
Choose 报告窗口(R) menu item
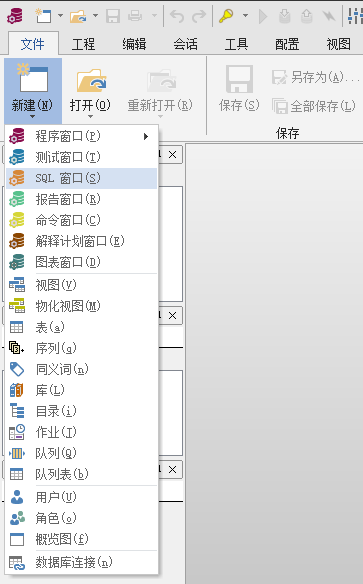81,199
